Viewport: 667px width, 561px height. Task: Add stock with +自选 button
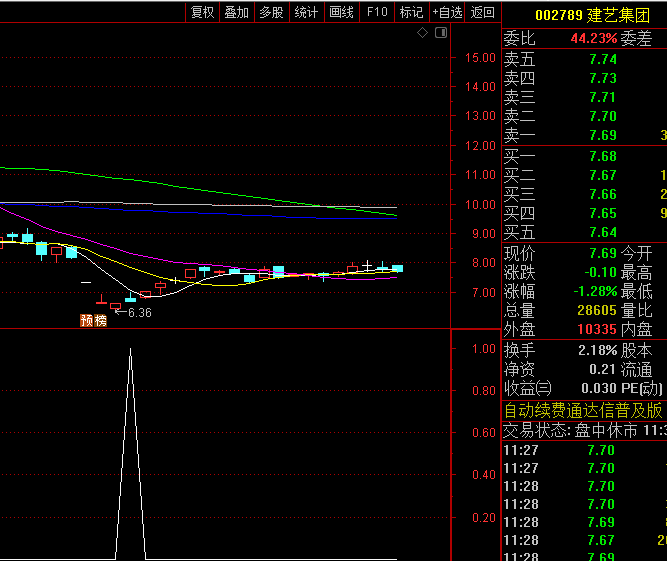click(x=447, y=12)
